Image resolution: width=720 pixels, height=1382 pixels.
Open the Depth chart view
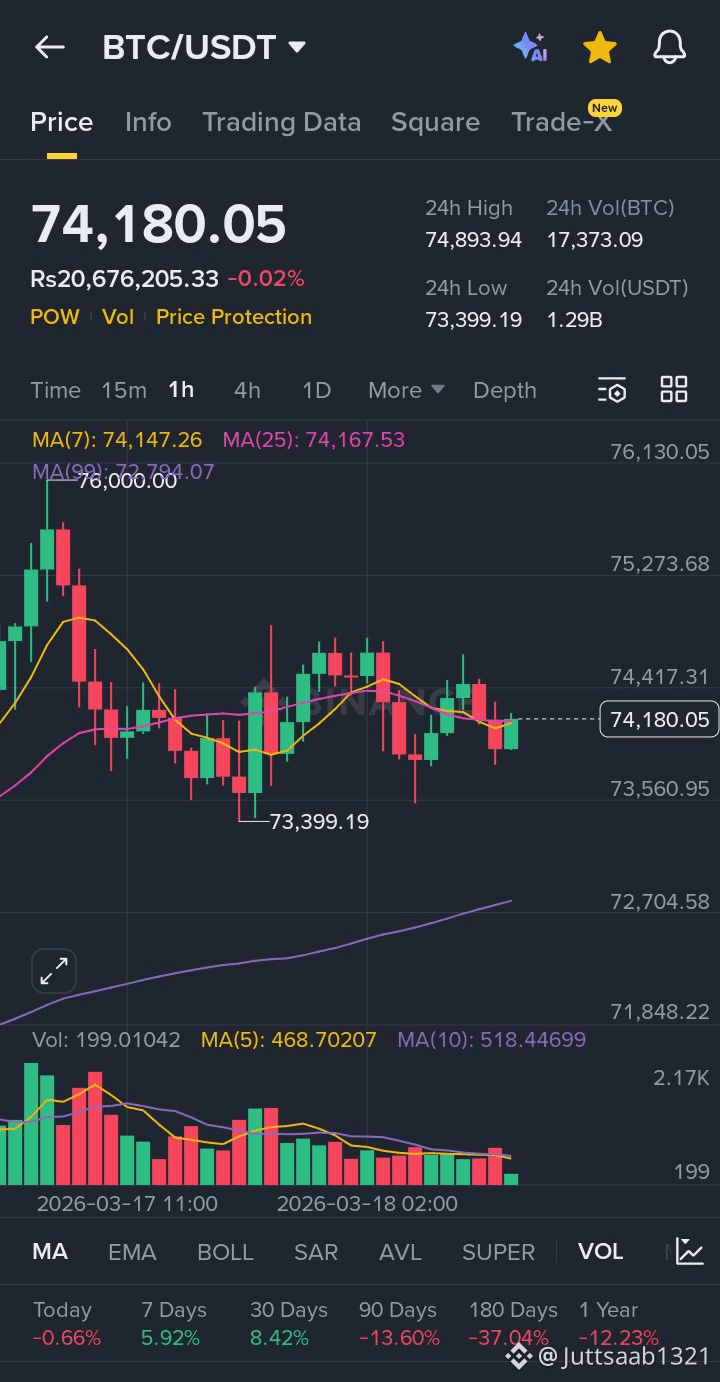point(505,390)
